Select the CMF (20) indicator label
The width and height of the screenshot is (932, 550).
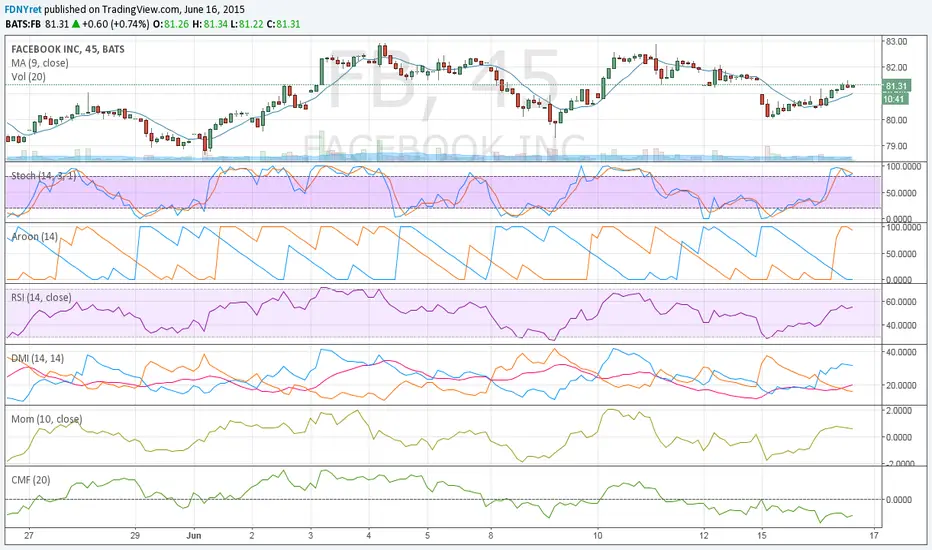tap(31, 480)
